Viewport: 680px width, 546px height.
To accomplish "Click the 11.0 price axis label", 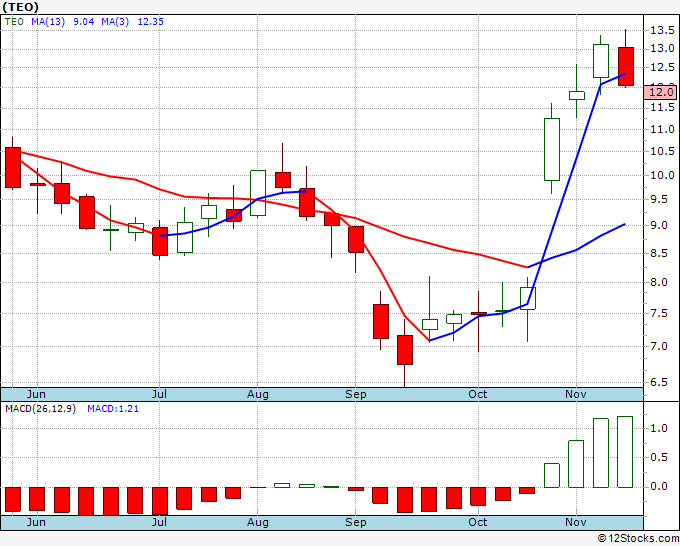I will click(x=662, y=129).
